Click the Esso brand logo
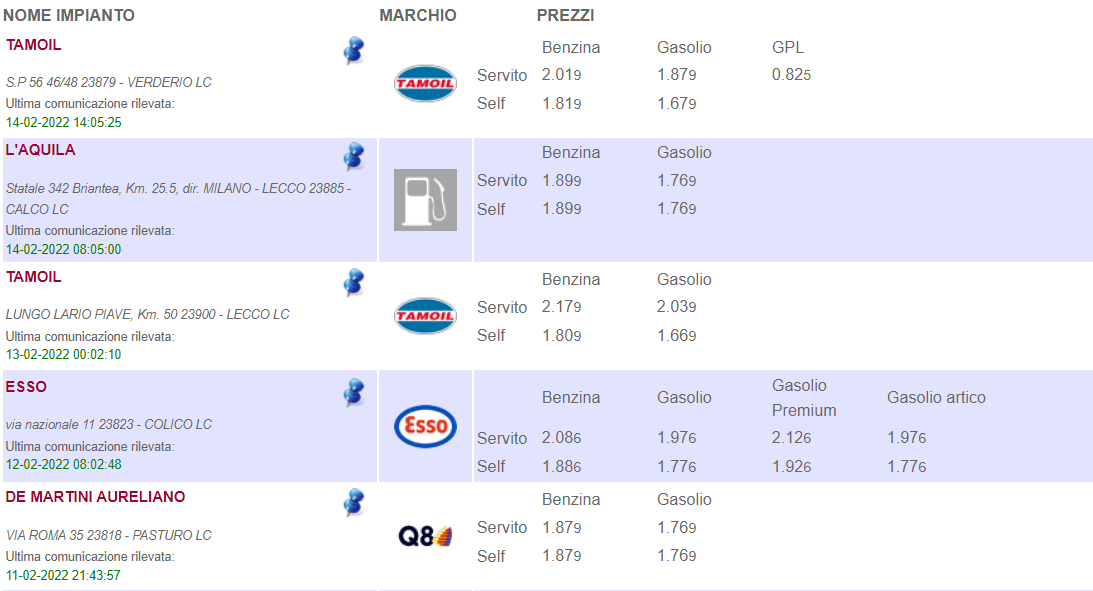This screenshot has height=591, width=1093. pos(425,426)
